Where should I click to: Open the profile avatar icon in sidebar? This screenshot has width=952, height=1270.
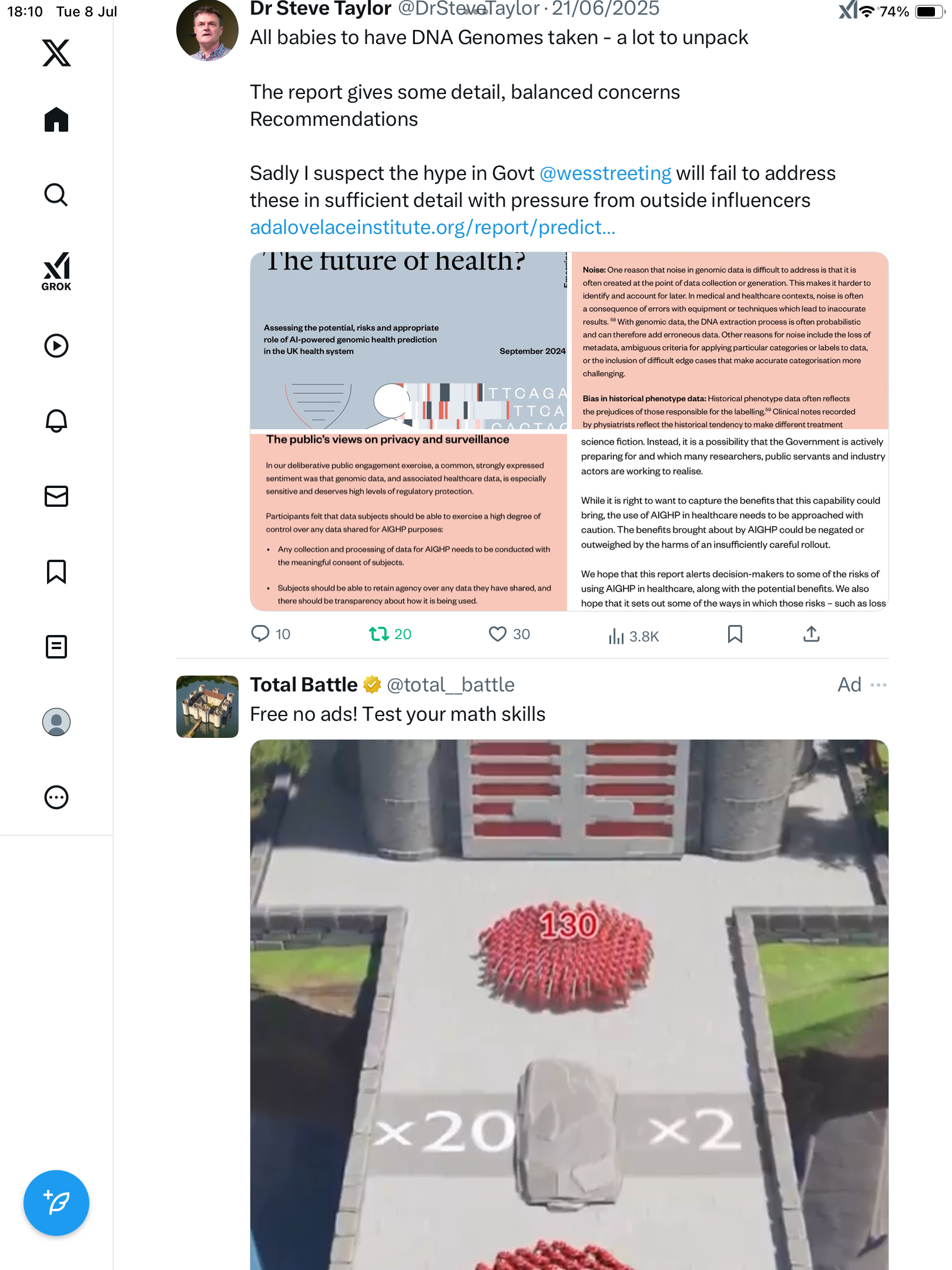coord(56,722)
